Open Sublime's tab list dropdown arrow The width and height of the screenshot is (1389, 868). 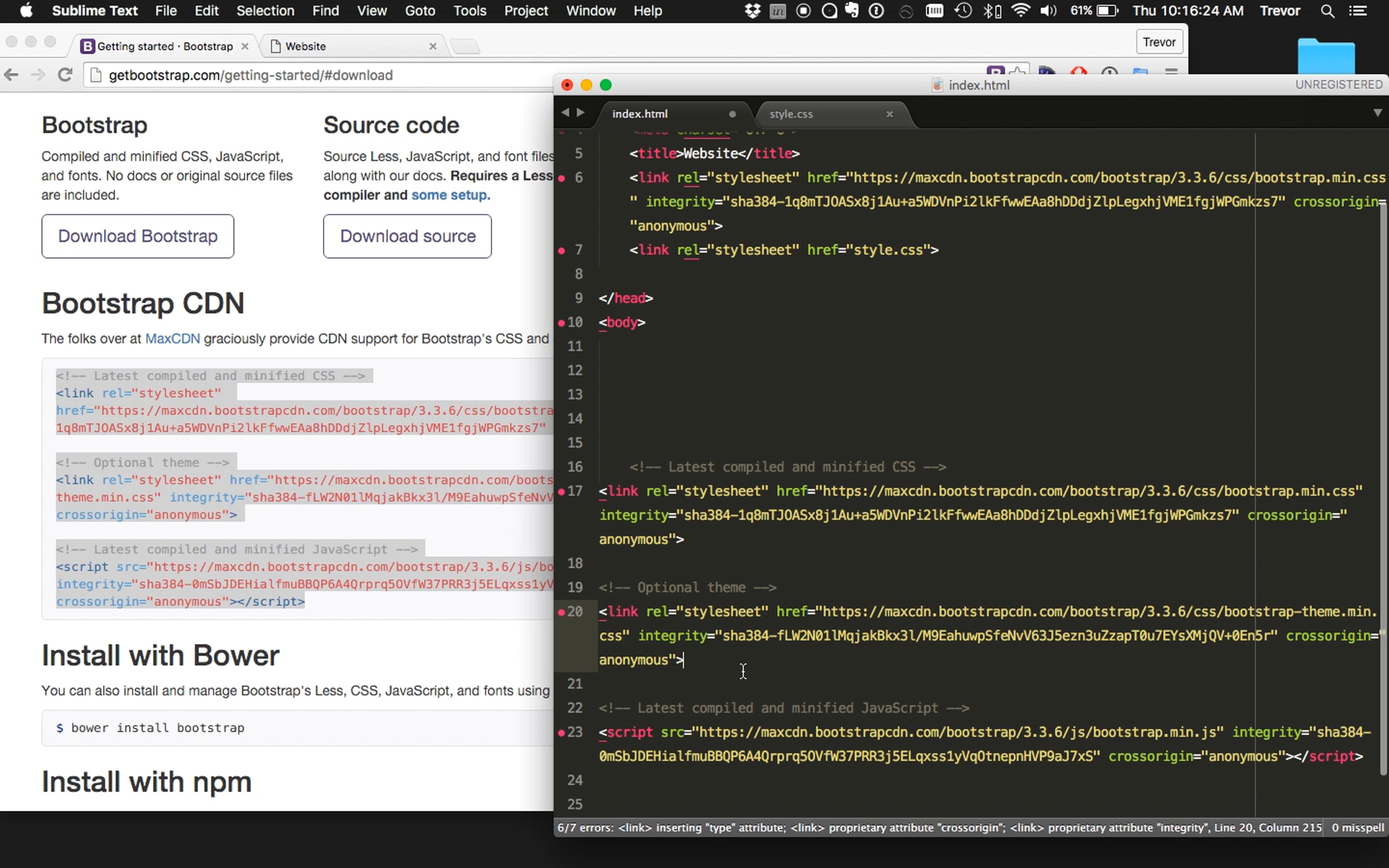coord(1377,112)
